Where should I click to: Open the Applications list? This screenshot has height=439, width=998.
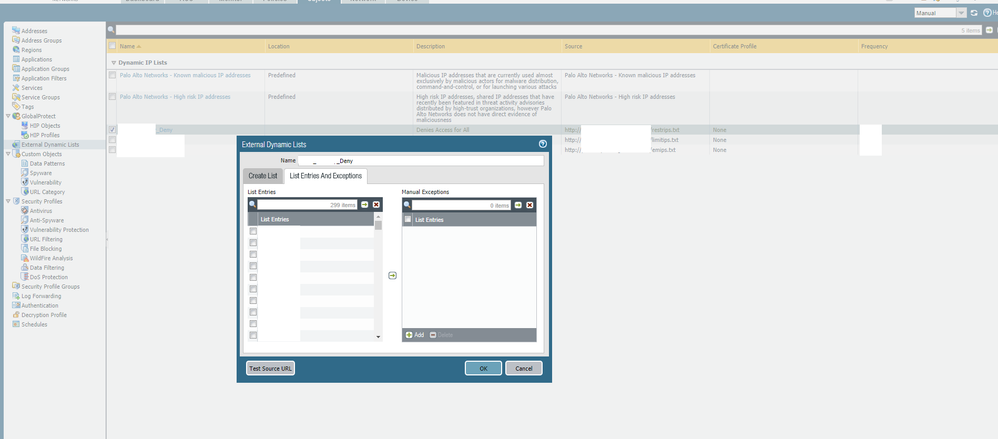coord(36,59)
